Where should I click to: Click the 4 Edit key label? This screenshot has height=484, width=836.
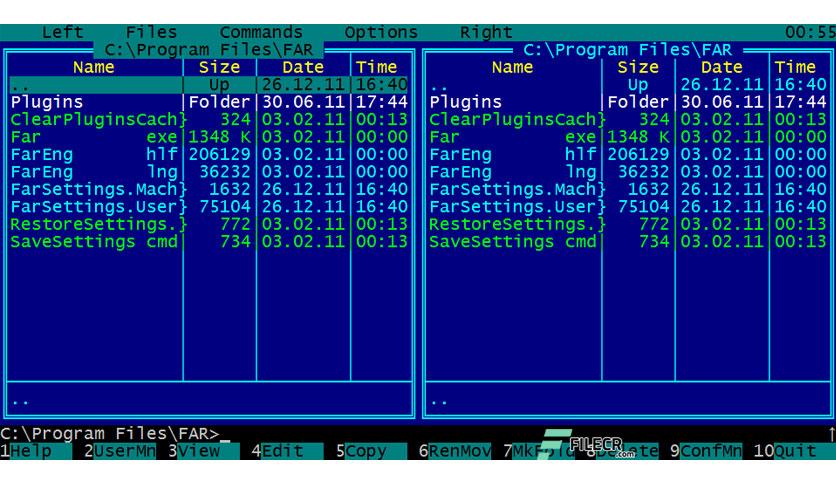(287, 451)
